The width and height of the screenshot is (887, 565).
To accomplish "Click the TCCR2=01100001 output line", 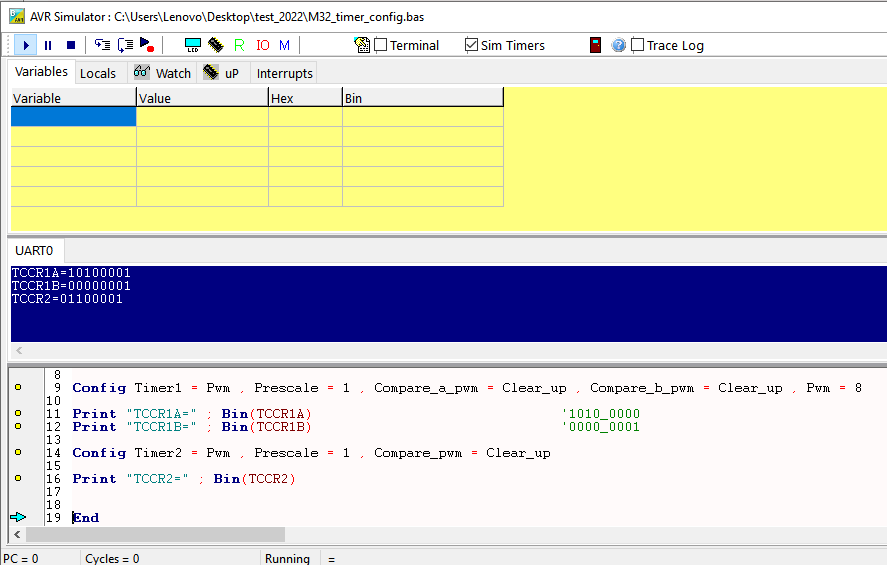I will (67, 299).
